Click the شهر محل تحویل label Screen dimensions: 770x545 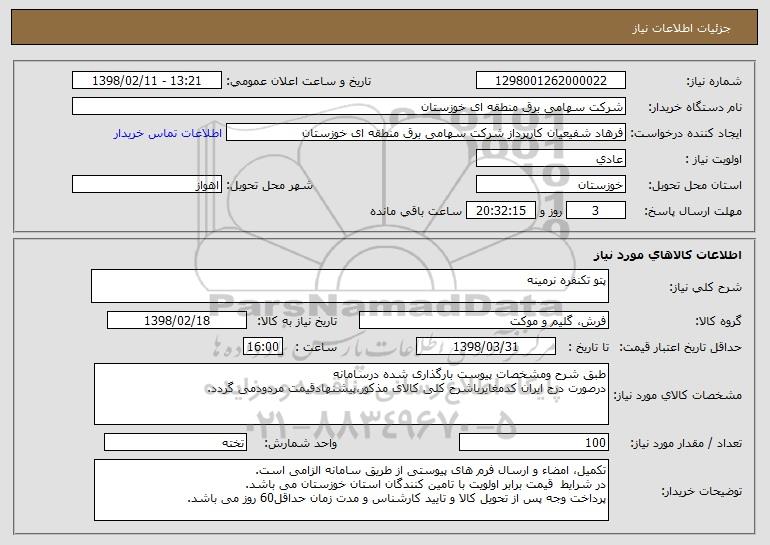(x=269, y=186)
